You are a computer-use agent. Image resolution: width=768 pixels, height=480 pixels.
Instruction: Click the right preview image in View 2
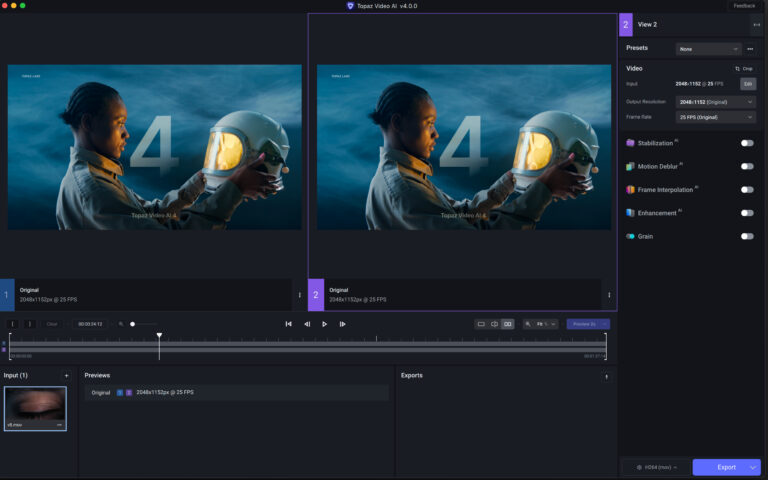pos(464,147)
